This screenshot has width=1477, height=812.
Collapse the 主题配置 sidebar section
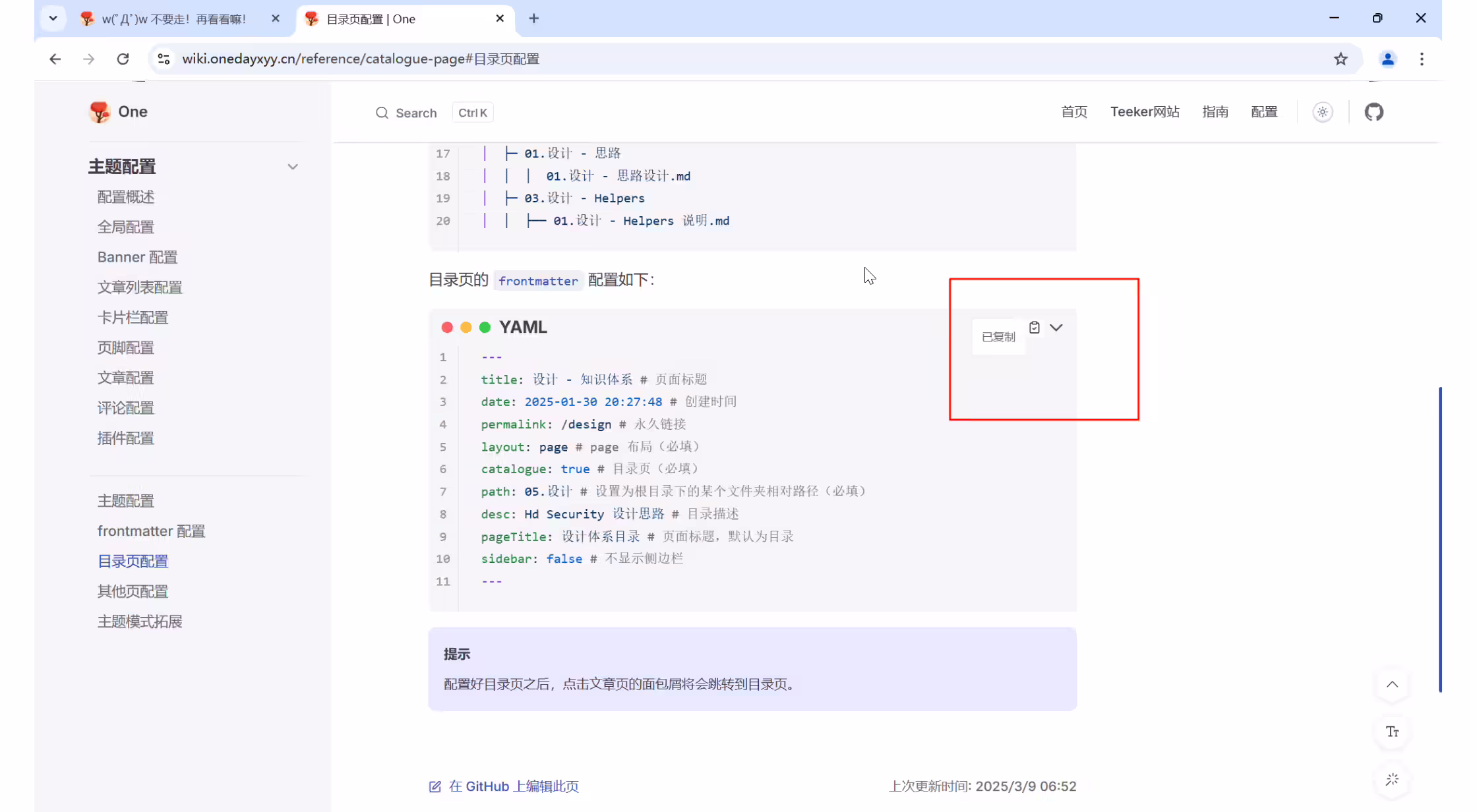(293, 167)
